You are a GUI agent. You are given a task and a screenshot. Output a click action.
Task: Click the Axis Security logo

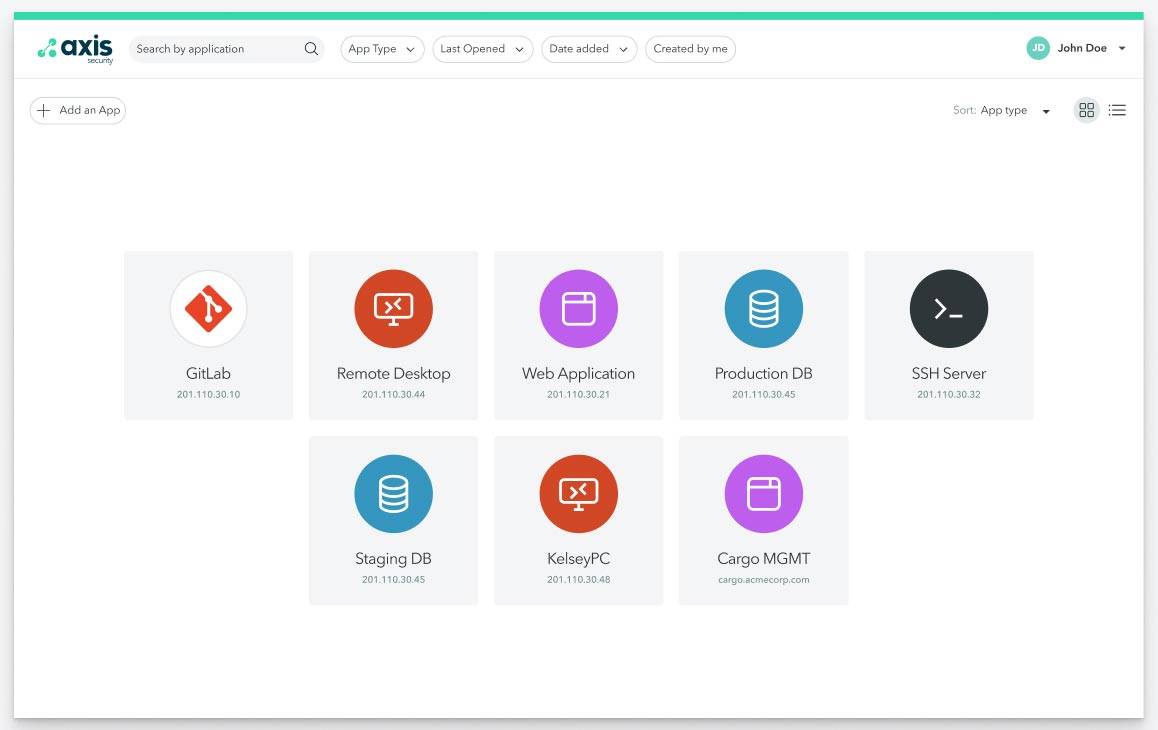(75, 50)
